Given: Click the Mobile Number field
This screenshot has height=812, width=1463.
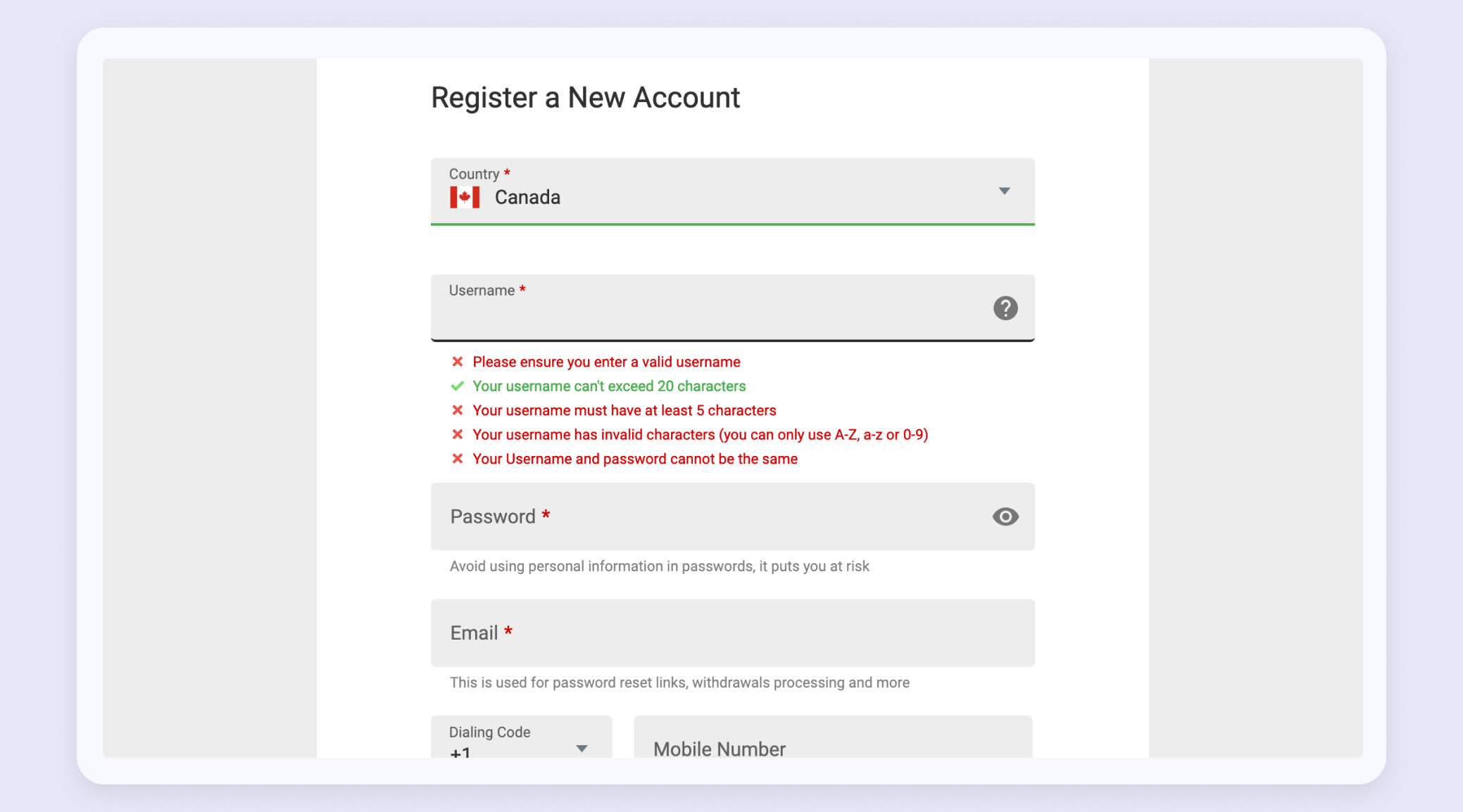Looking at the screenshot, I should 832,747.
